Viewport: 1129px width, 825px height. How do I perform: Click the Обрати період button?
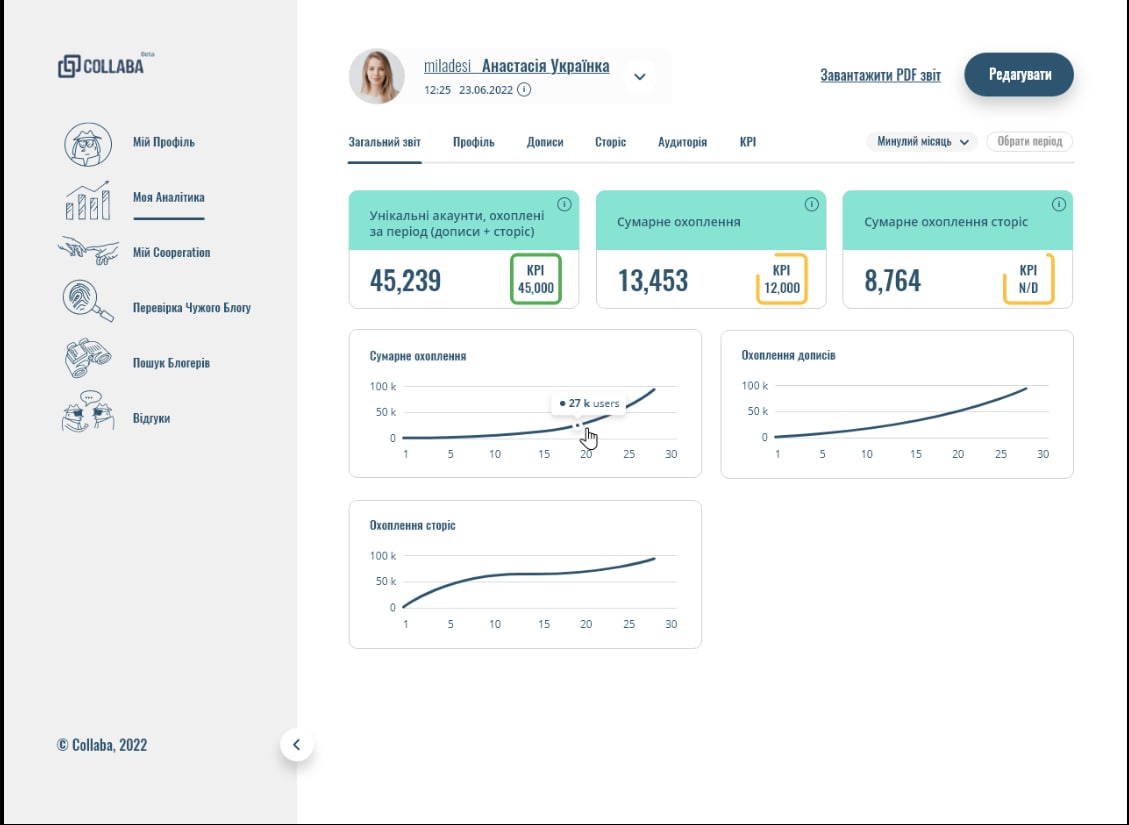(1029, 142)
